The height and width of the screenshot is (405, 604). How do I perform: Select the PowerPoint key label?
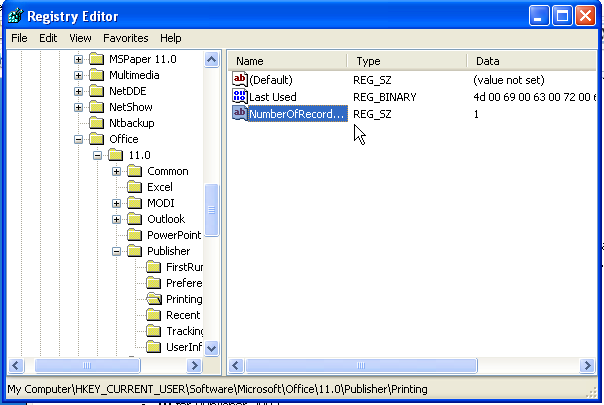tap(174, 235)
